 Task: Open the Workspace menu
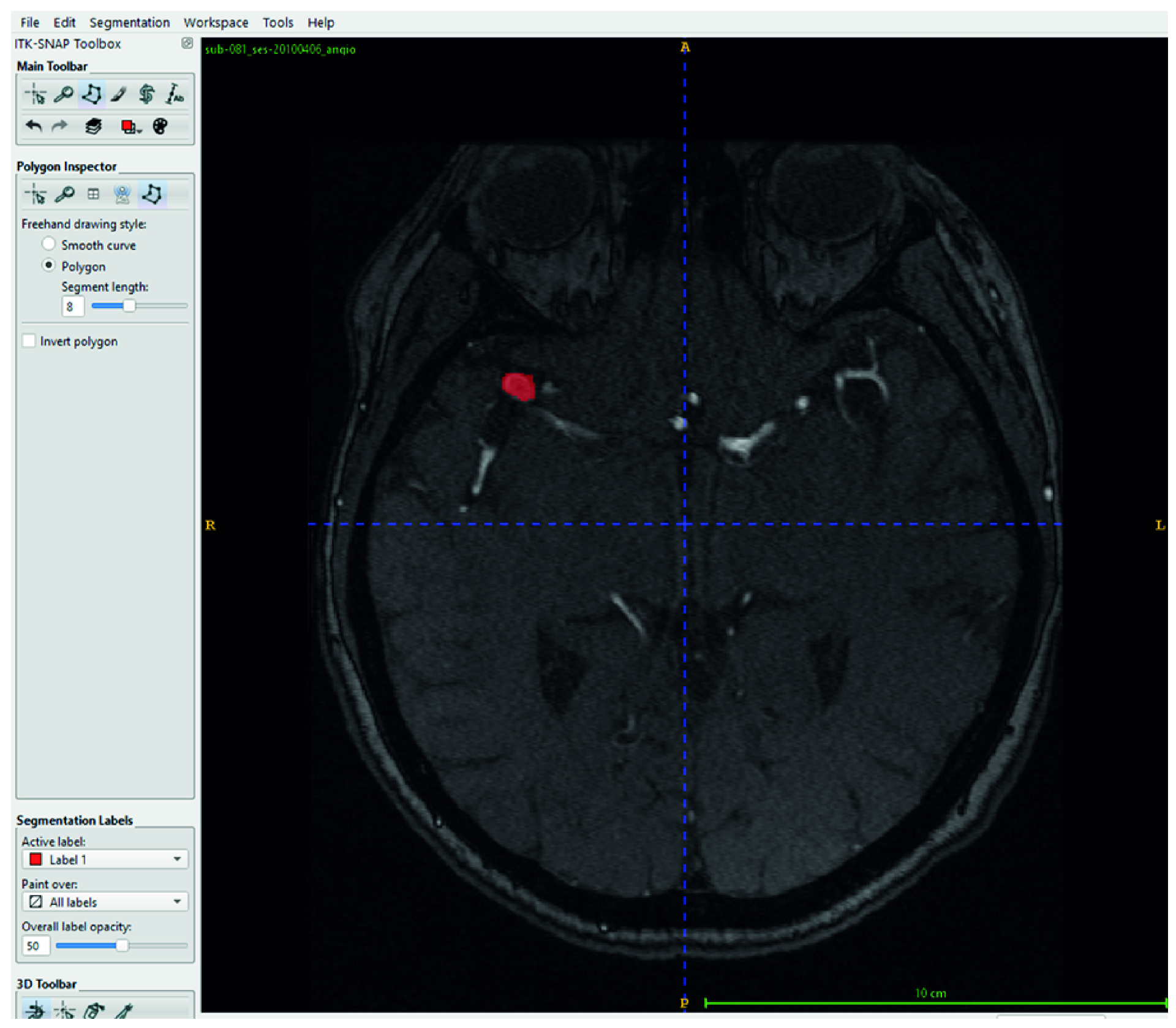point(216,23)
